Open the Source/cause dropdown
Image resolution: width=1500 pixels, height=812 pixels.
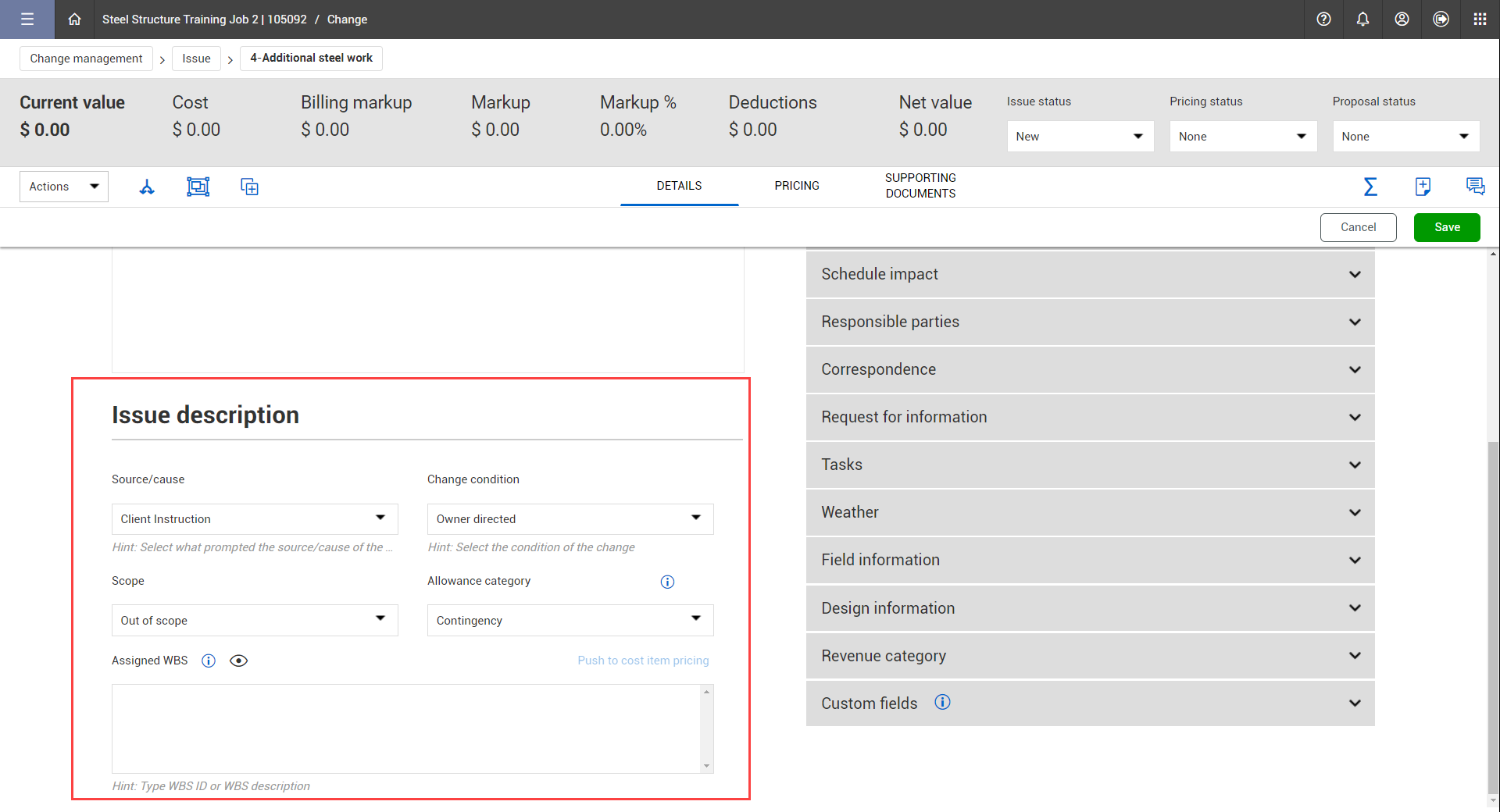pyautogui.click(x=255, y=519)
